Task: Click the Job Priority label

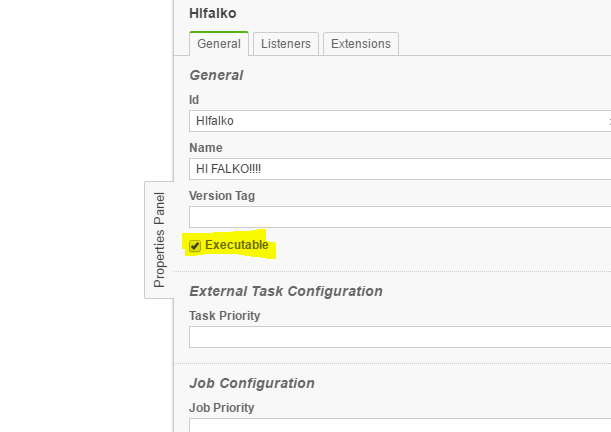Action: 222,407
